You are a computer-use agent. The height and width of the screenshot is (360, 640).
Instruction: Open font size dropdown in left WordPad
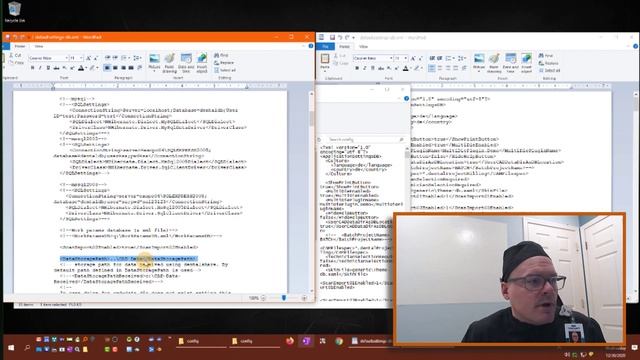click(x=81, y=58)
